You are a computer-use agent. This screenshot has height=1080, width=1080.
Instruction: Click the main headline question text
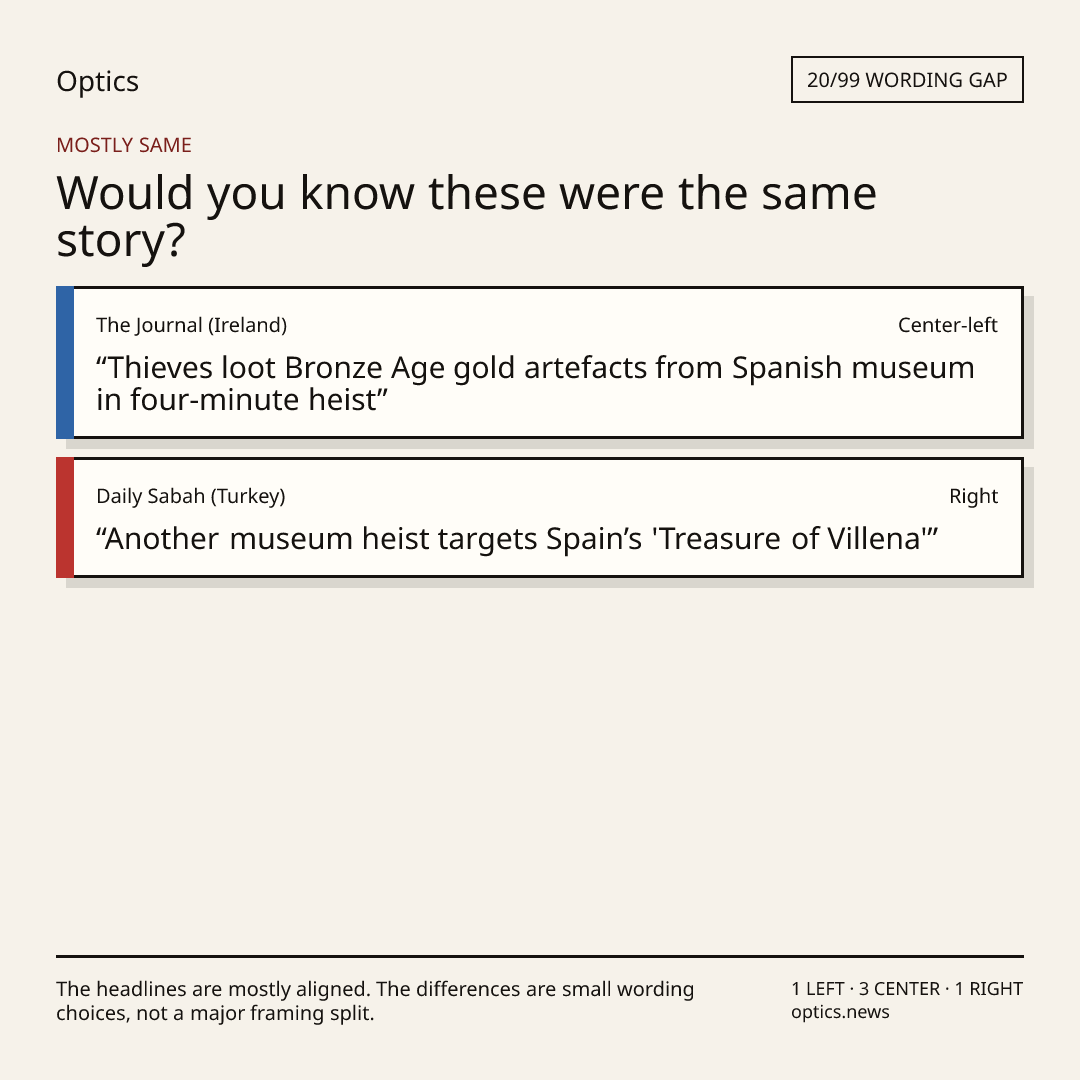coord(466,216)
